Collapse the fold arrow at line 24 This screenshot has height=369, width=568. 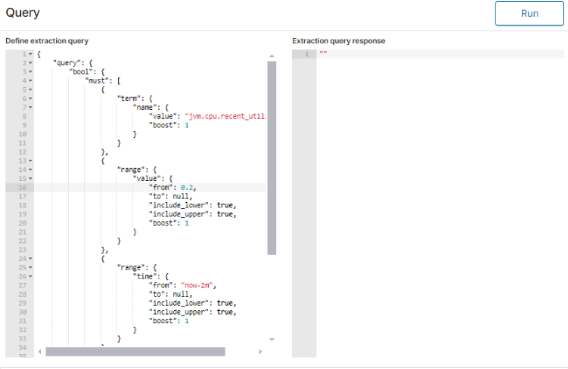tap(30, 259)
